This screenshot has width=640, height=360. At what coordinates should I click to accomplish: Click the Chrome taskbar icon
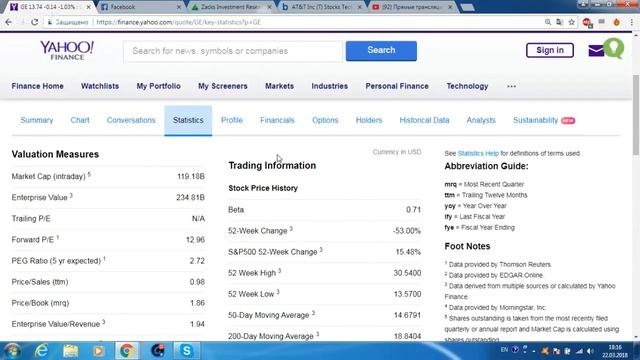pos(127,351)
